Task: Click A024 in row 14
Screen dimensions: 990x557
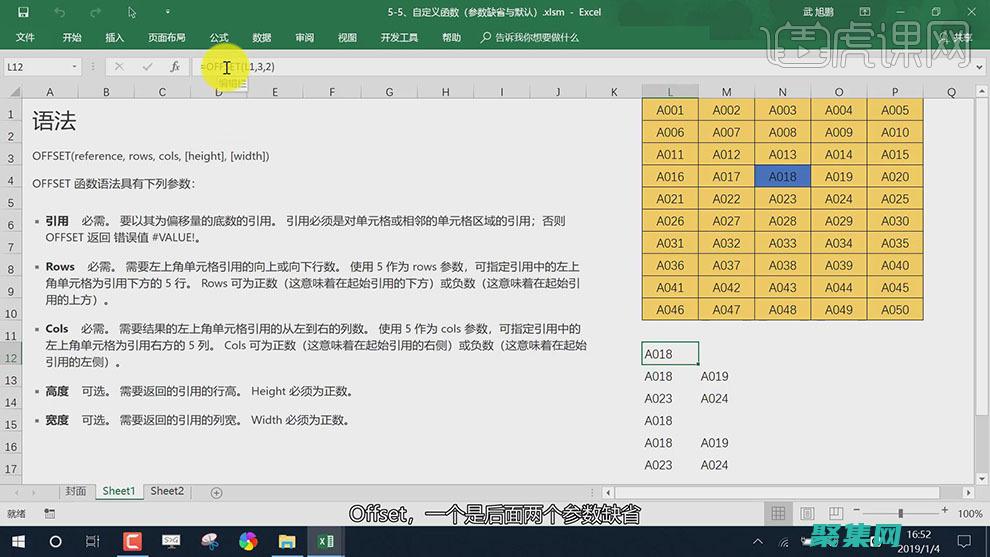Action: click(x=714, y=398)
